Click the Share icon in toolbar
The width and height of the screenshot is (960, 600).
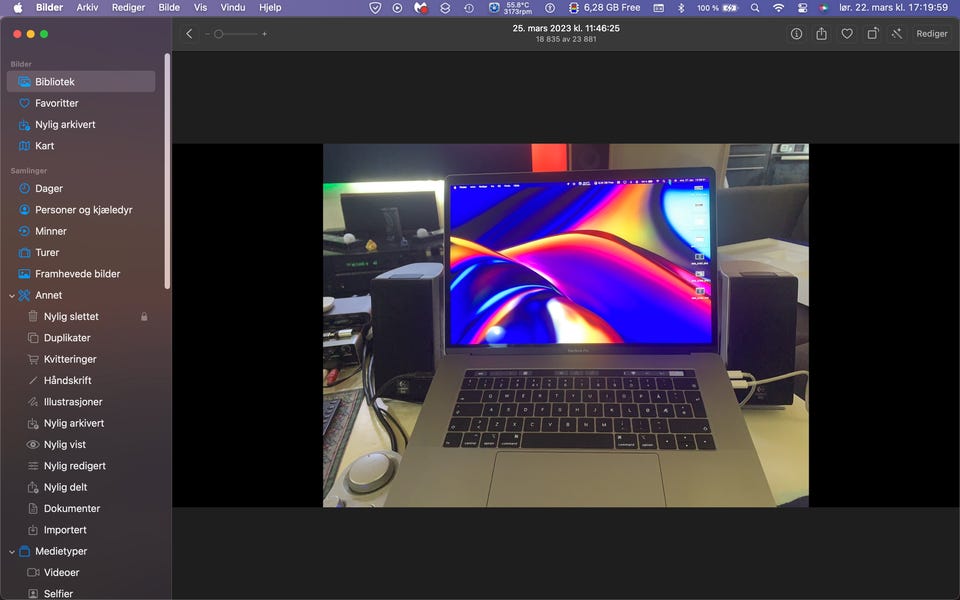point(821,34)
